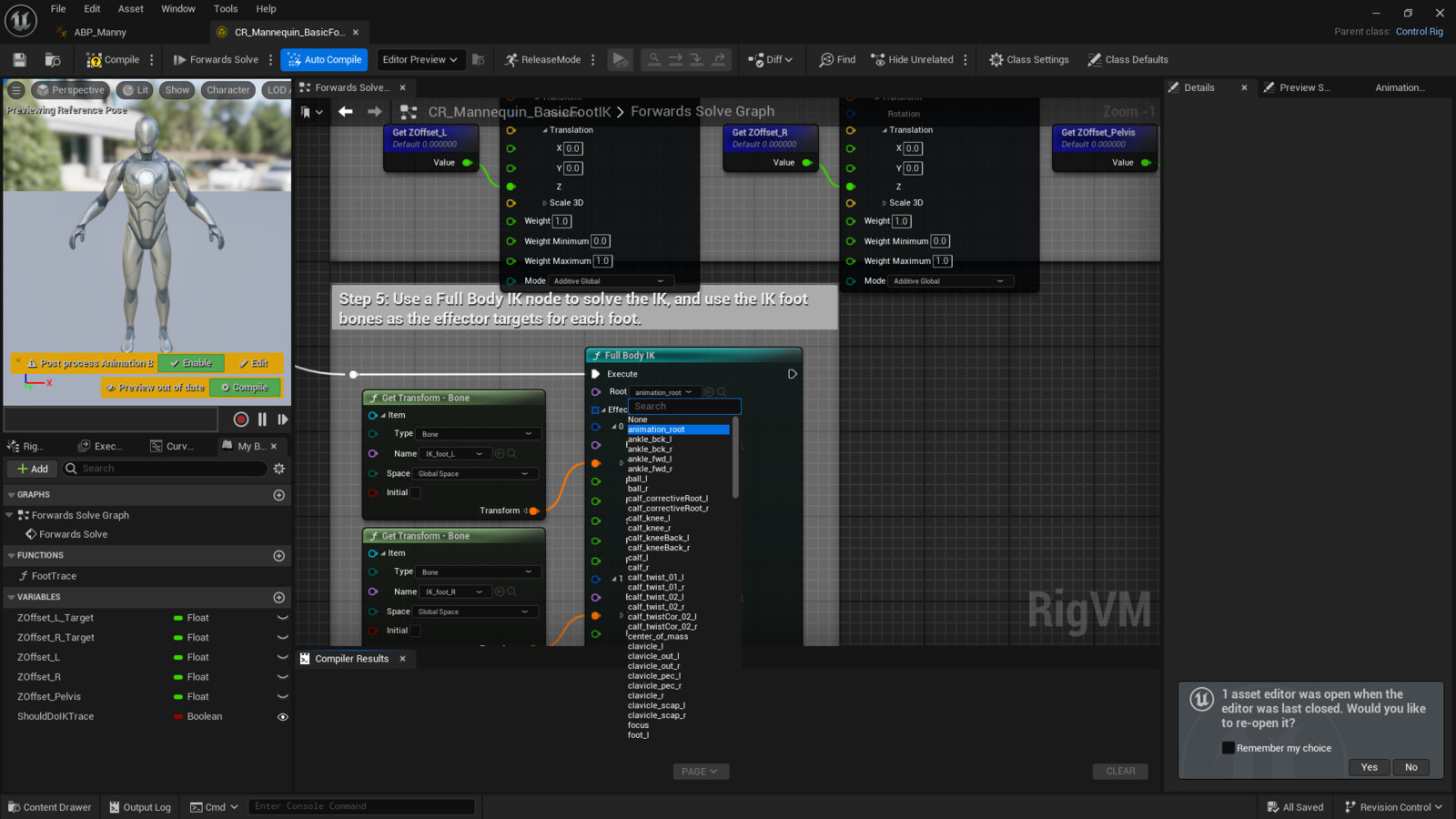This screenshot has width=1456, height=819.
Task: Check the Remember my choice checkbox
Action: click(x=1228, y=748)
